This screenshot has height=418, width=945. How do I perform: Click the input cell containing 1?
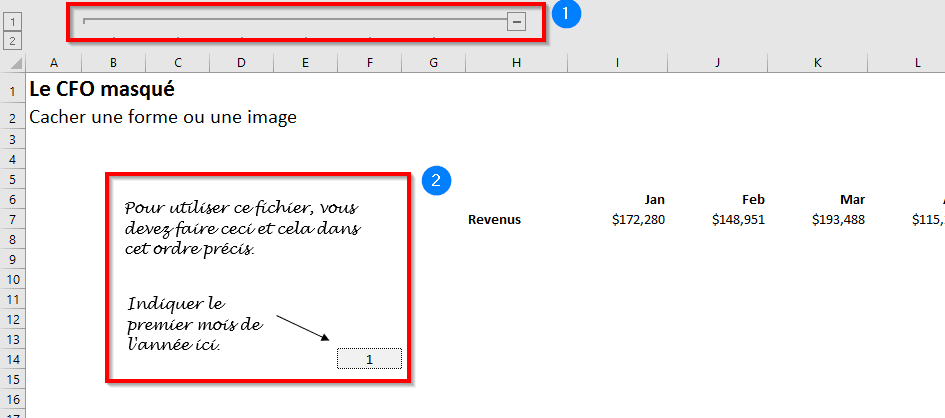tap(369, 359)
